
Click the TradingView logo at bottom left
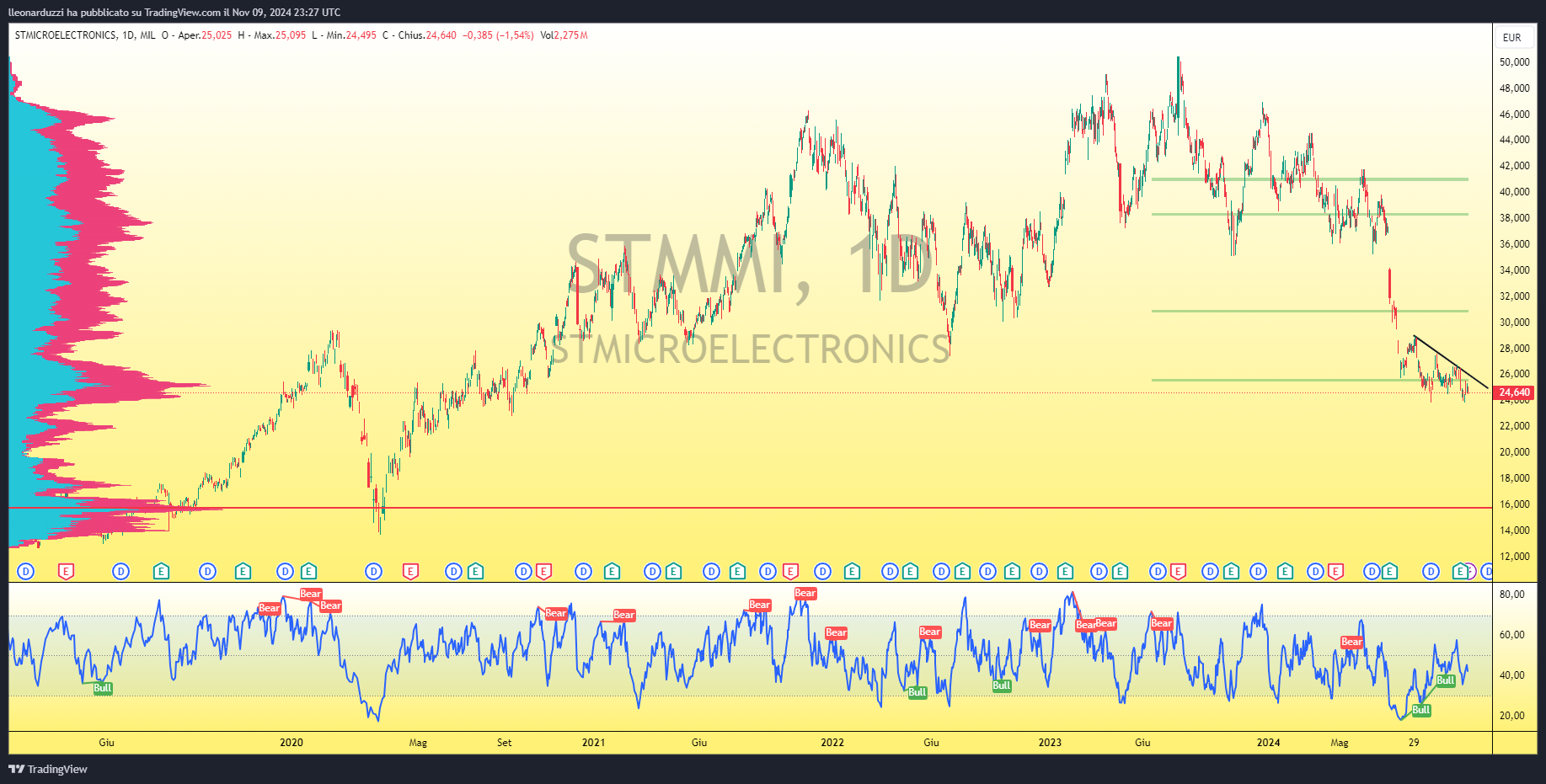[x=48, y=769]
